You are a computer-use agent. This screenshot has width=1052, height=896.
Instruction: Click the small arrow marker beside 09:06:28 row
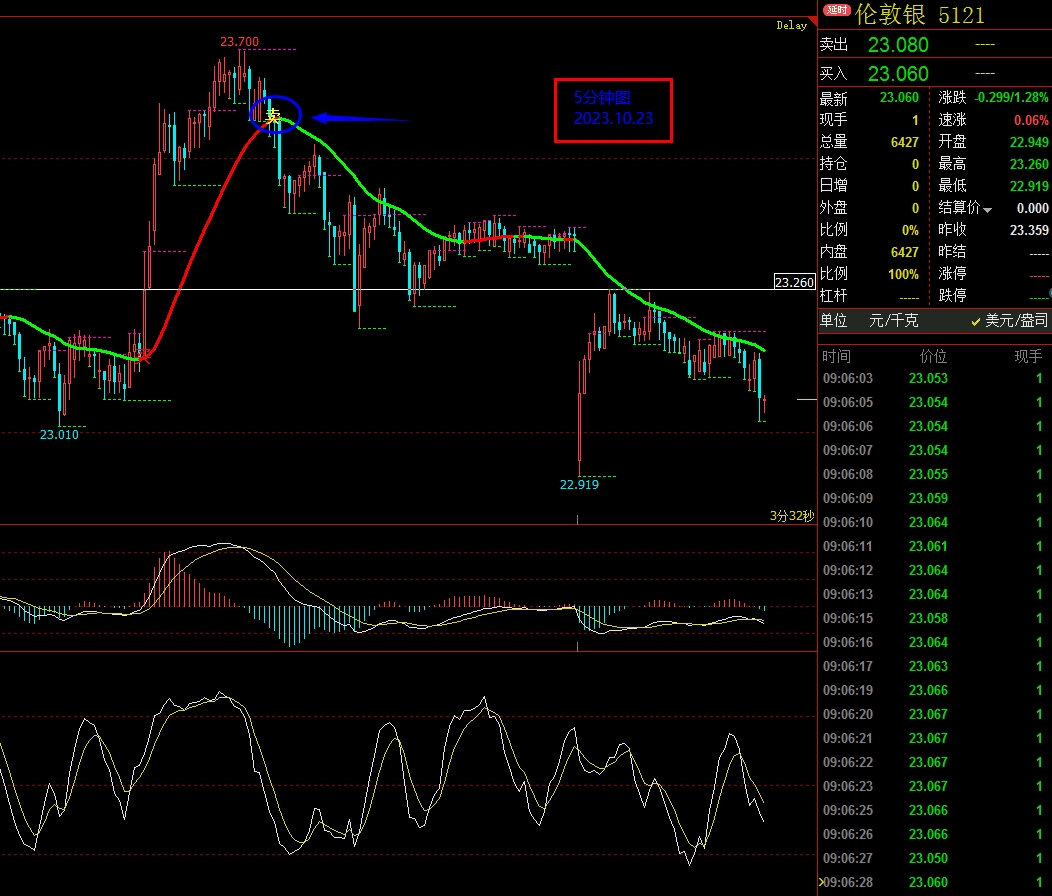pos(821,882)
